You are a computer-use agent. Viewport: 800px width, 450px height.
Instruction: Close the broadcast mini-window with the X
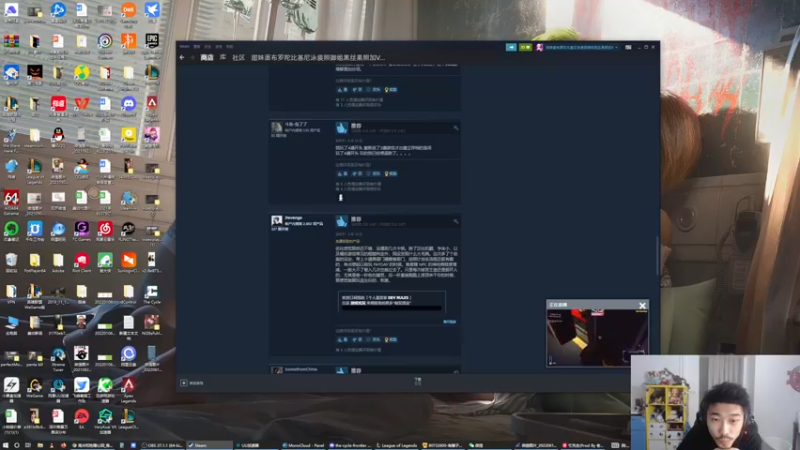[642, 305]
